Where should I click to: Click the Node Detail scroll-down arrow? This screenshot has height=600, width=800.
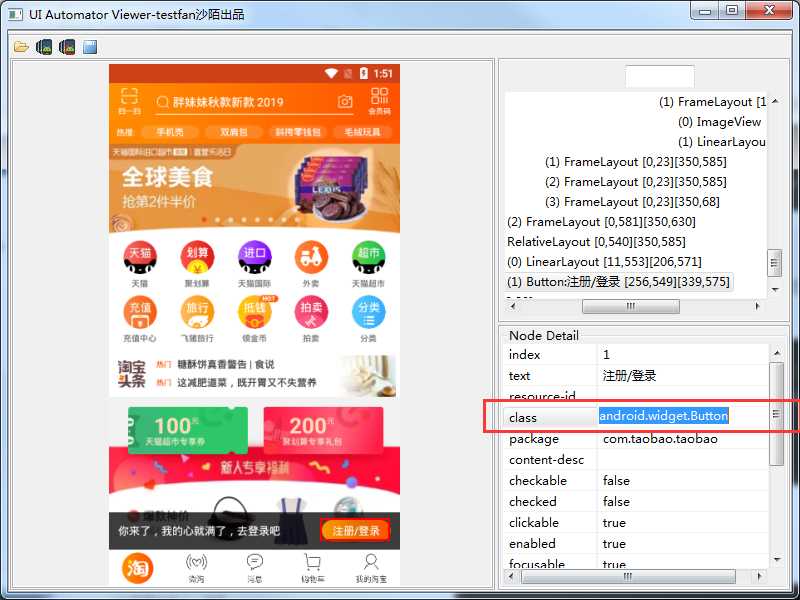777,560
